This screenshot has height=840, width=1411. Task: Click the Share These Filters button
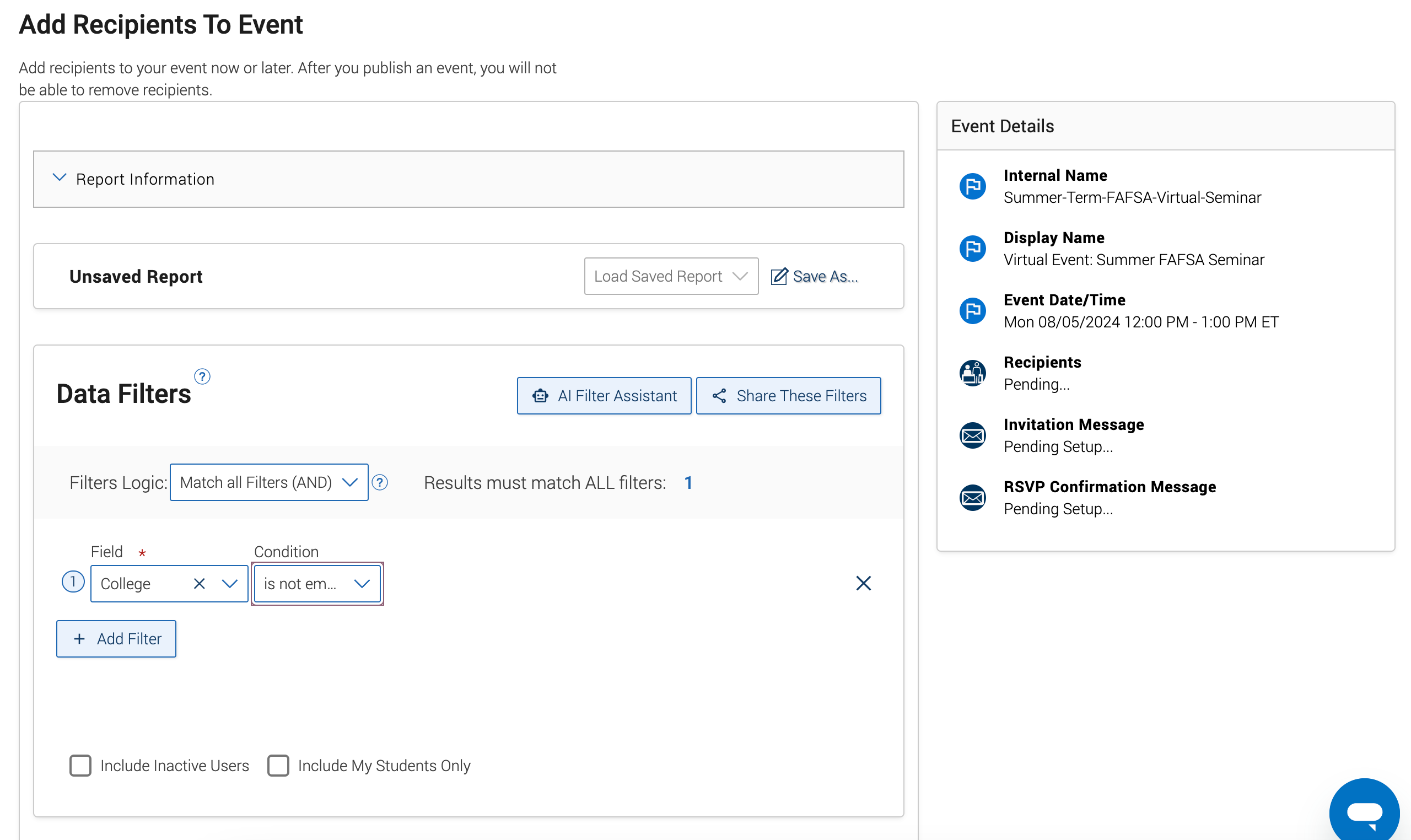point(788,396)
